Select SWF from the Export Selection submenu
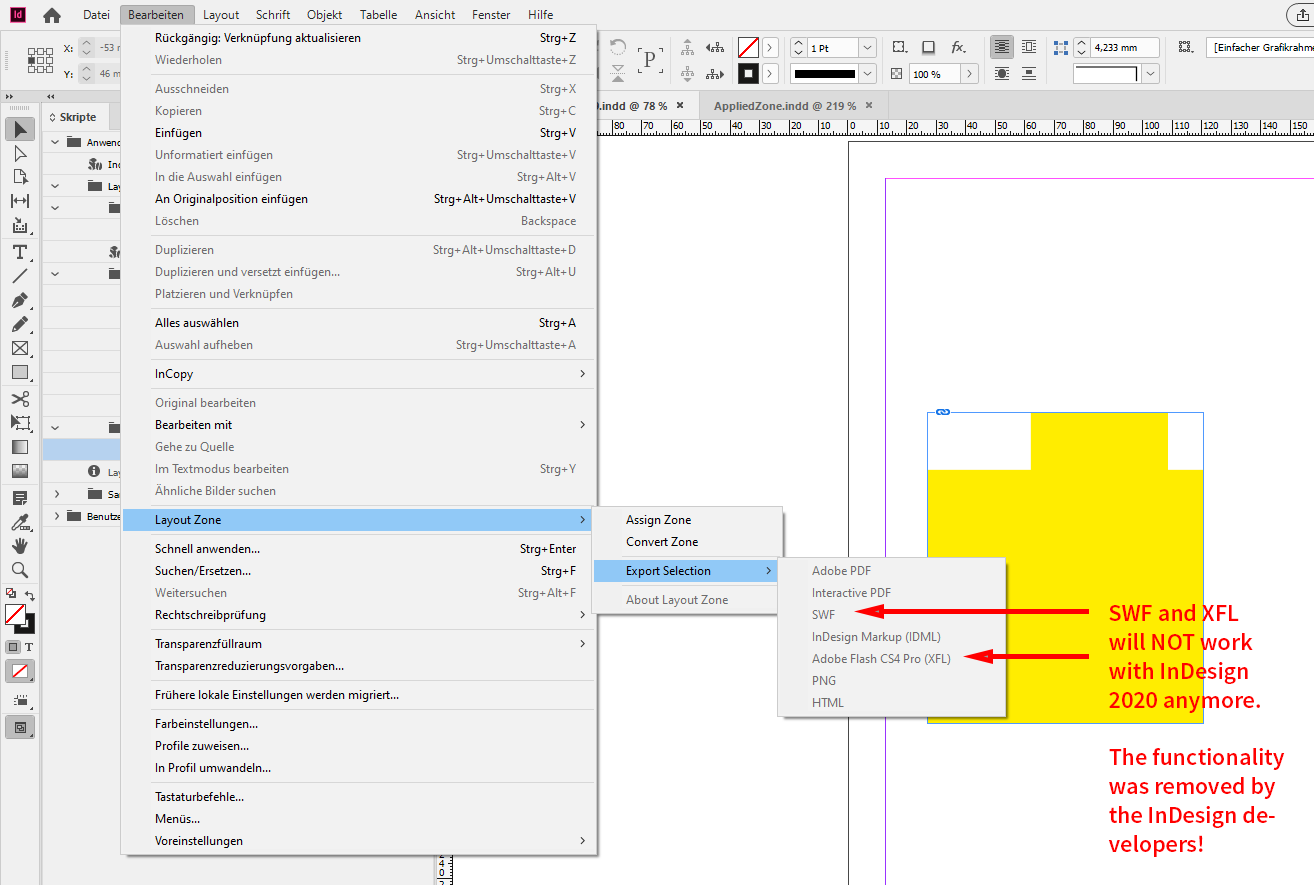 pos(825,615)
